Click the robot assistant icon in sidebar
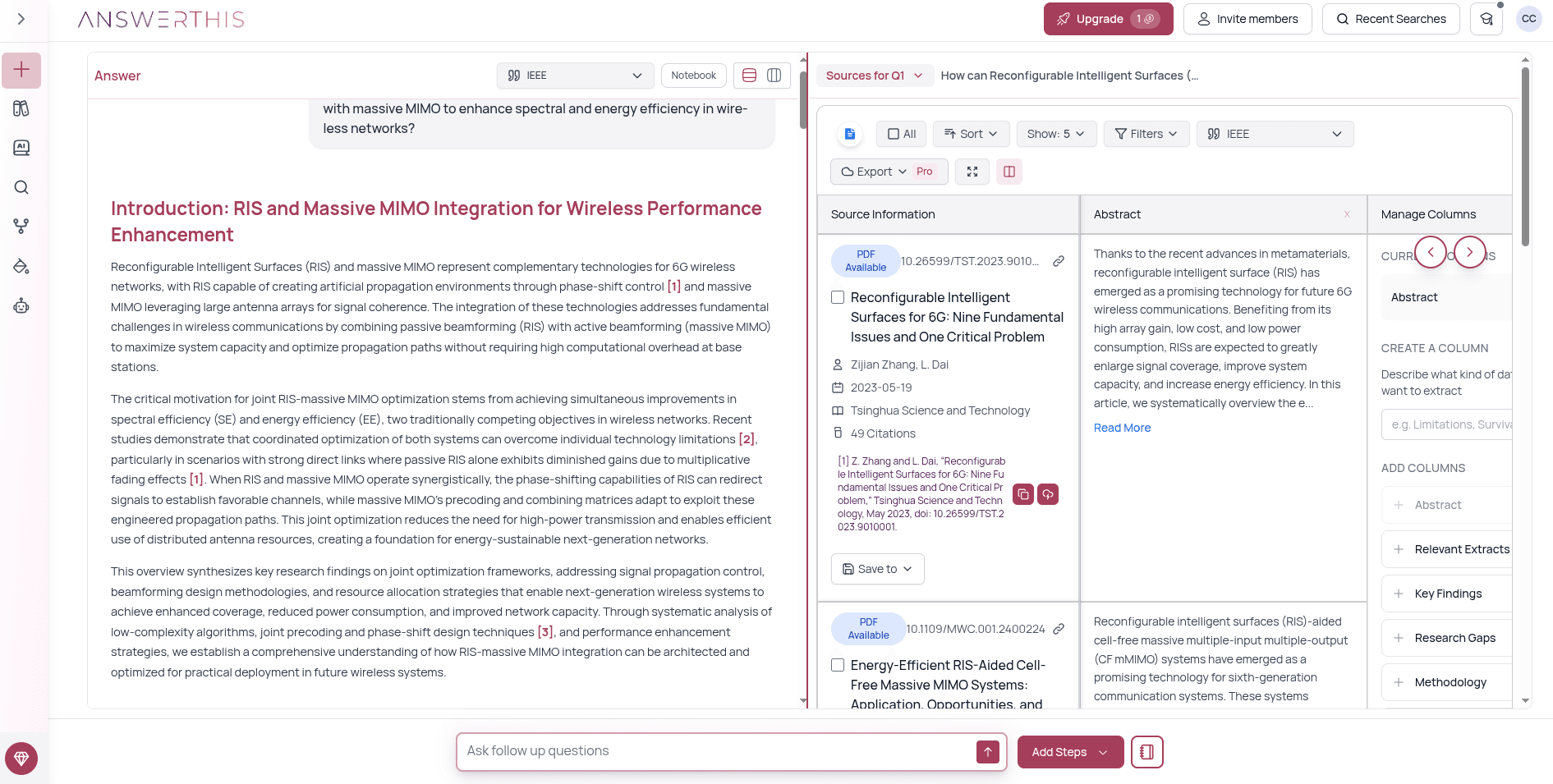The height and width of the screenshot is (784, 1553). [21, 306]
